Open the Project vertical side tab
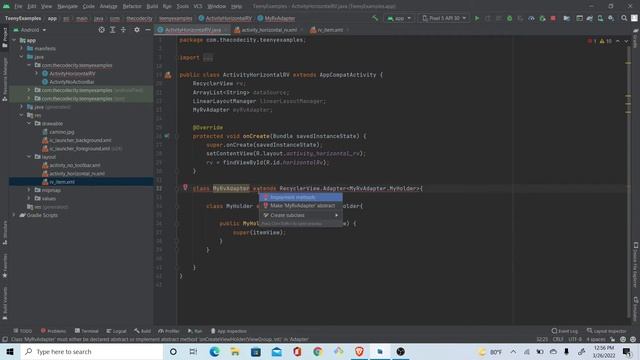Image resolution: width=640 pixels, height=360 pixels. (4, 38)
